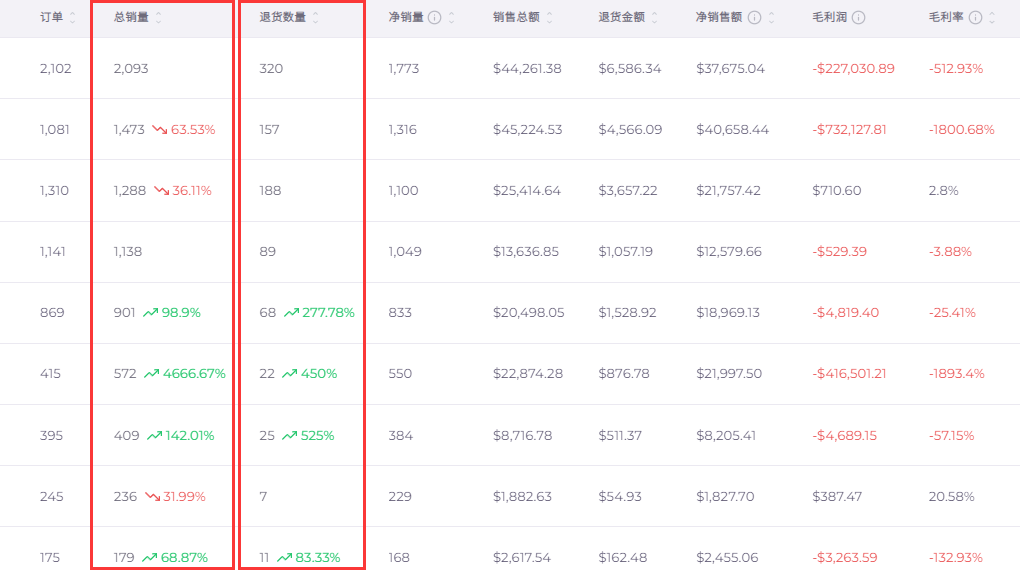The height and width of the screenshot is (573, 1020).
Task: Select gross margin -1800.68%
Action: point(961,129)
